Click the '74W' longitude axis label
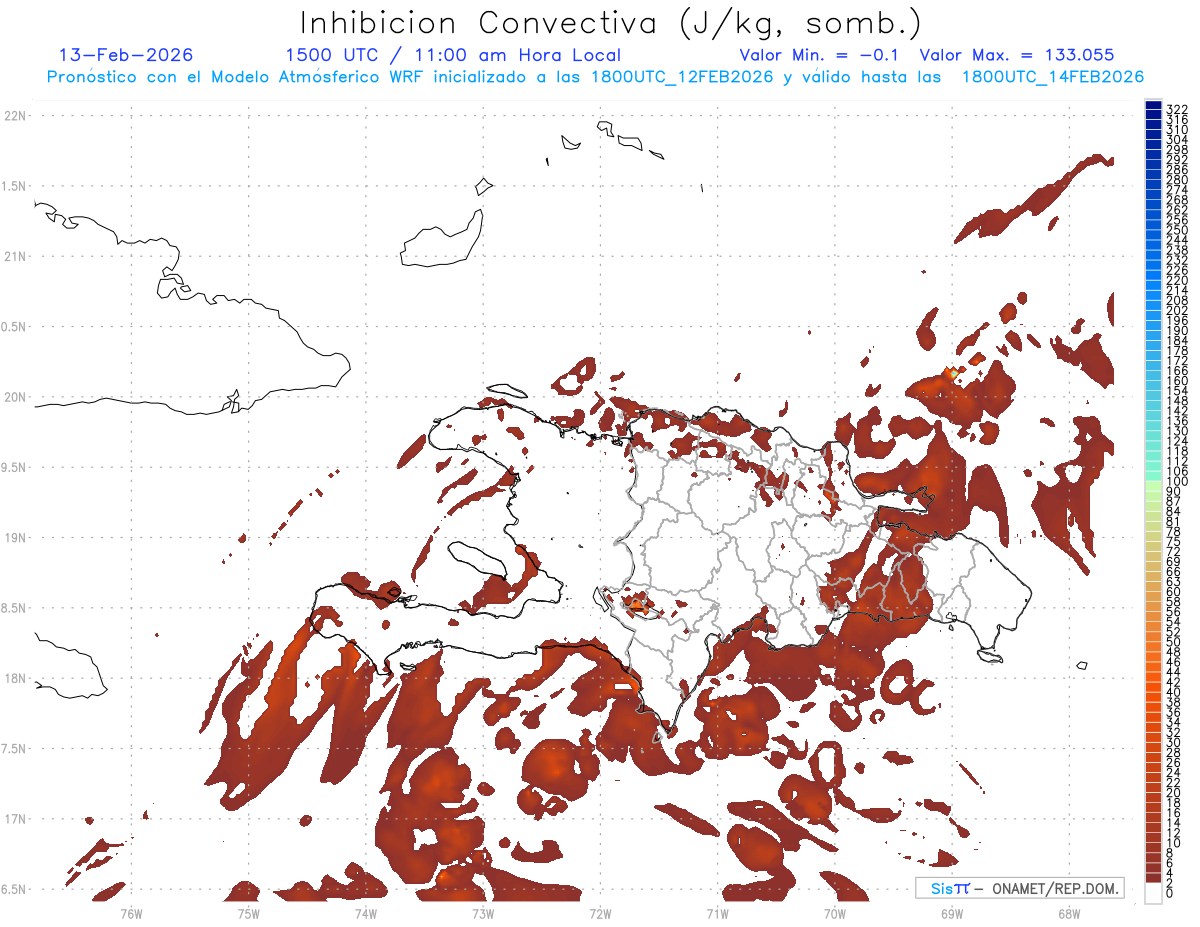Viewport: 1200px width, 927px height. click(x=366, y=912)
